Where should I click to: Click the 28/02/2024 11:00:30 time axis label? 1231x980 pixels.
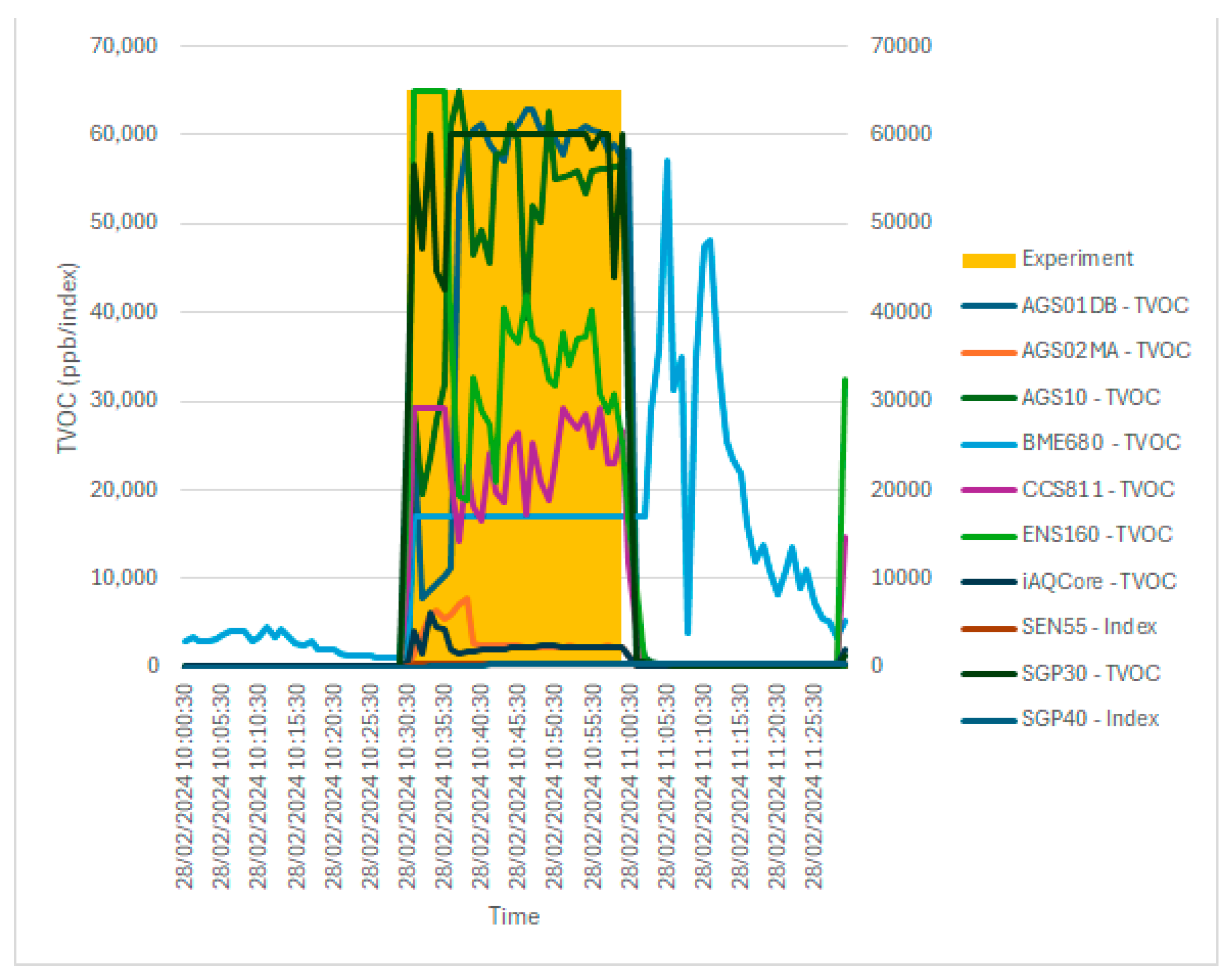point(629,787)
